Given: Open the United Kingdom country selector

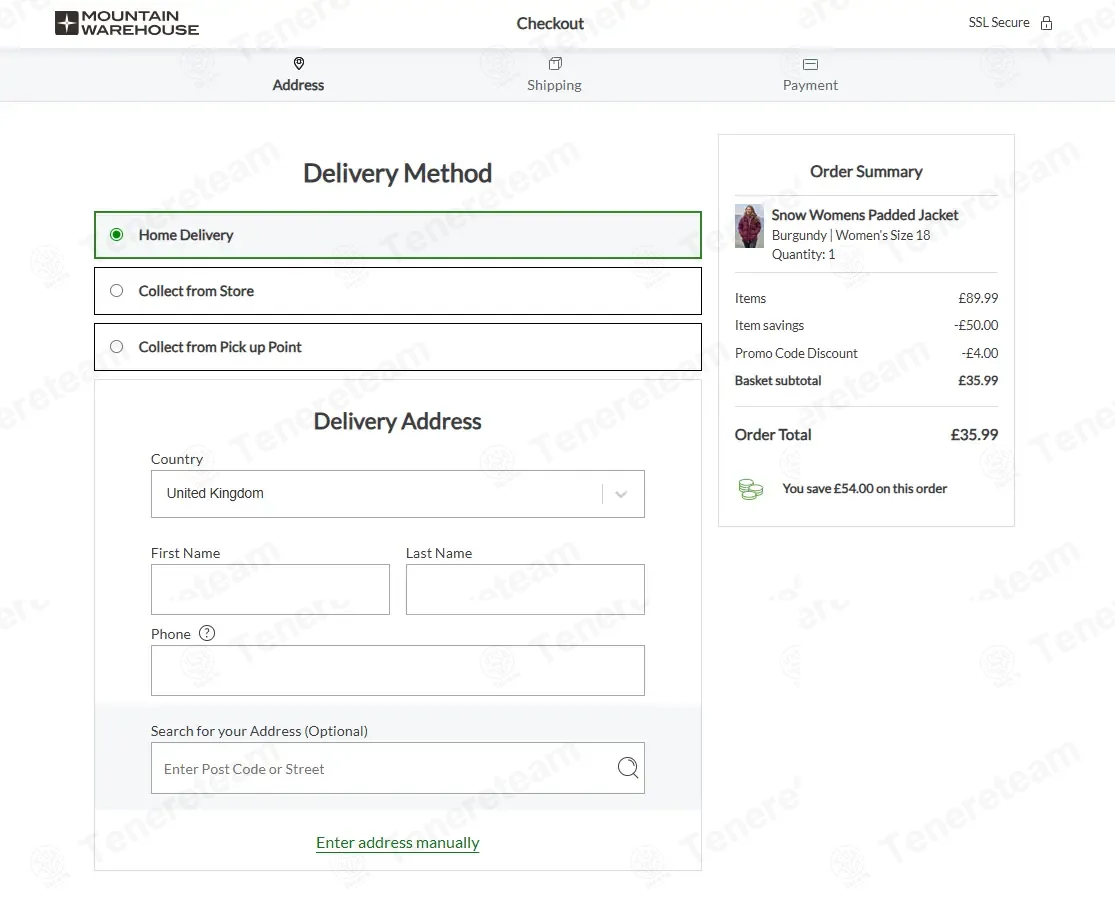Looking at the screenshot, I should click(x=380, y=494).
